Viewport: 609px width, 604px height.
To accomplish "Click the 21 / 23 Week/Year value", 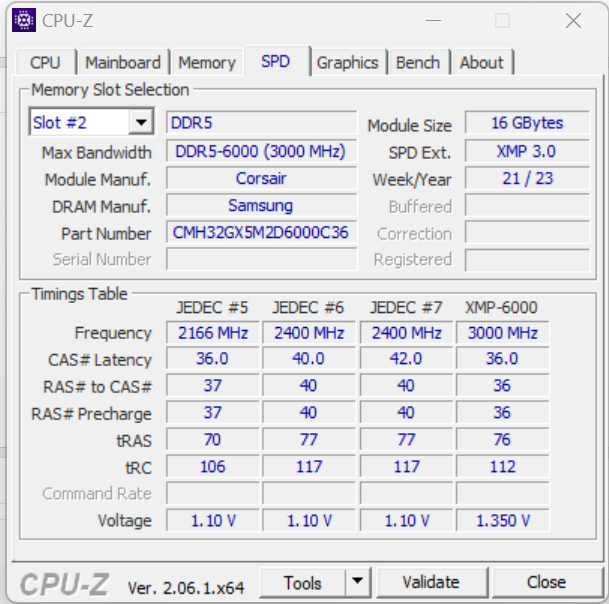I will point(527,178).
